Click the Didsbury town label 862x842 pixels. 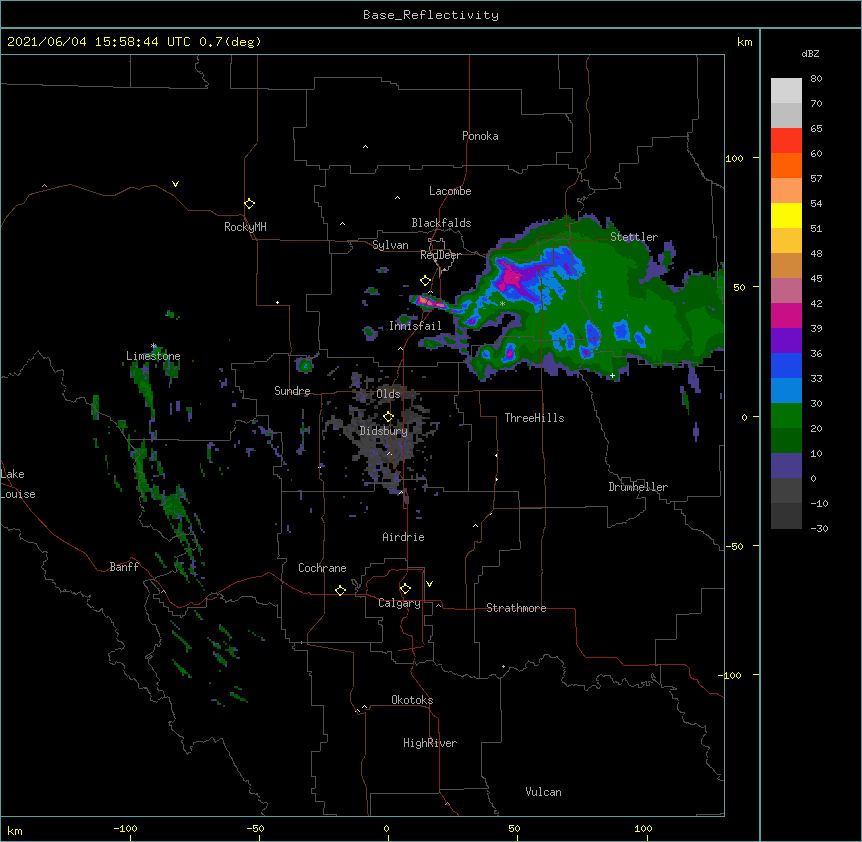[383, 431]
